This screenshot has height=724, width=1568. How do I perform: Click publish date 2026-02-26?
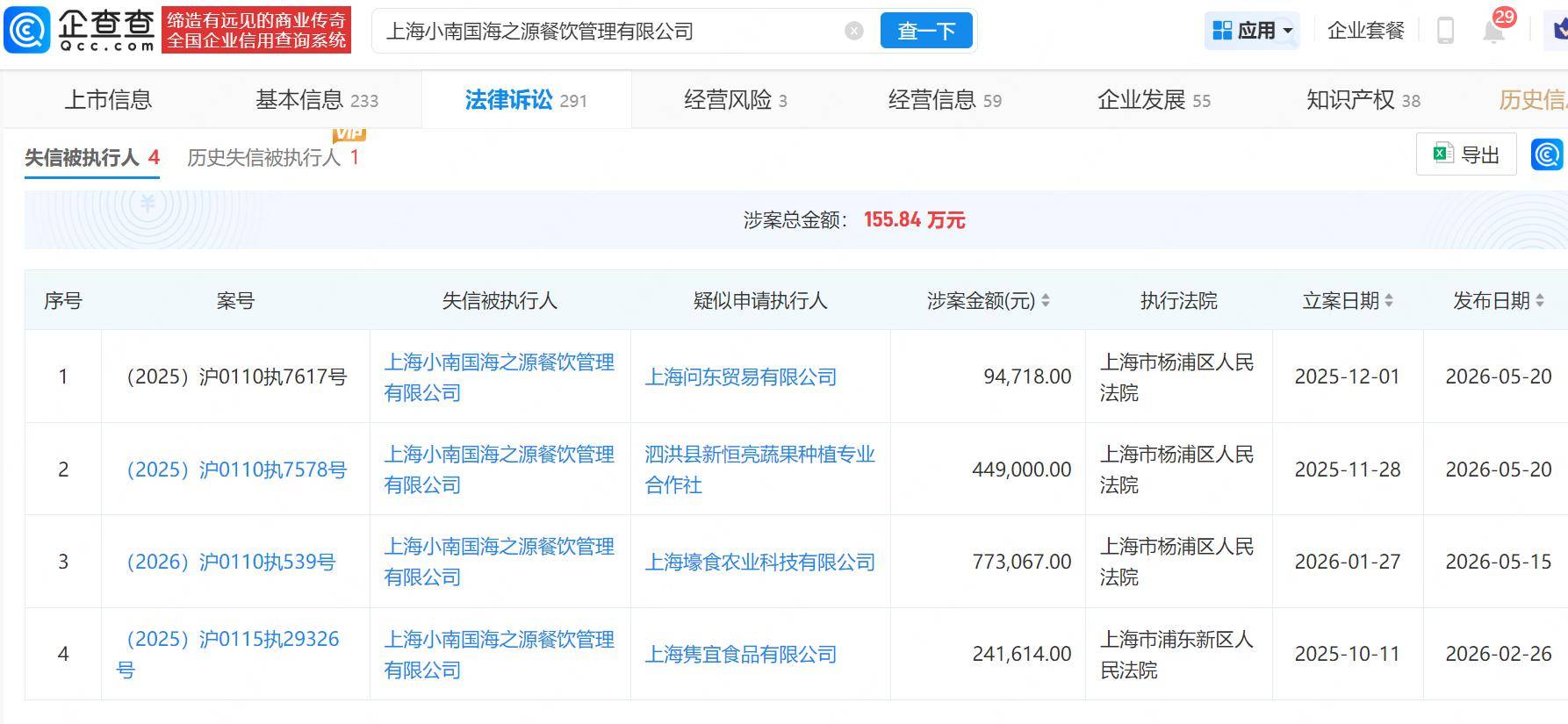point(1499,654)
